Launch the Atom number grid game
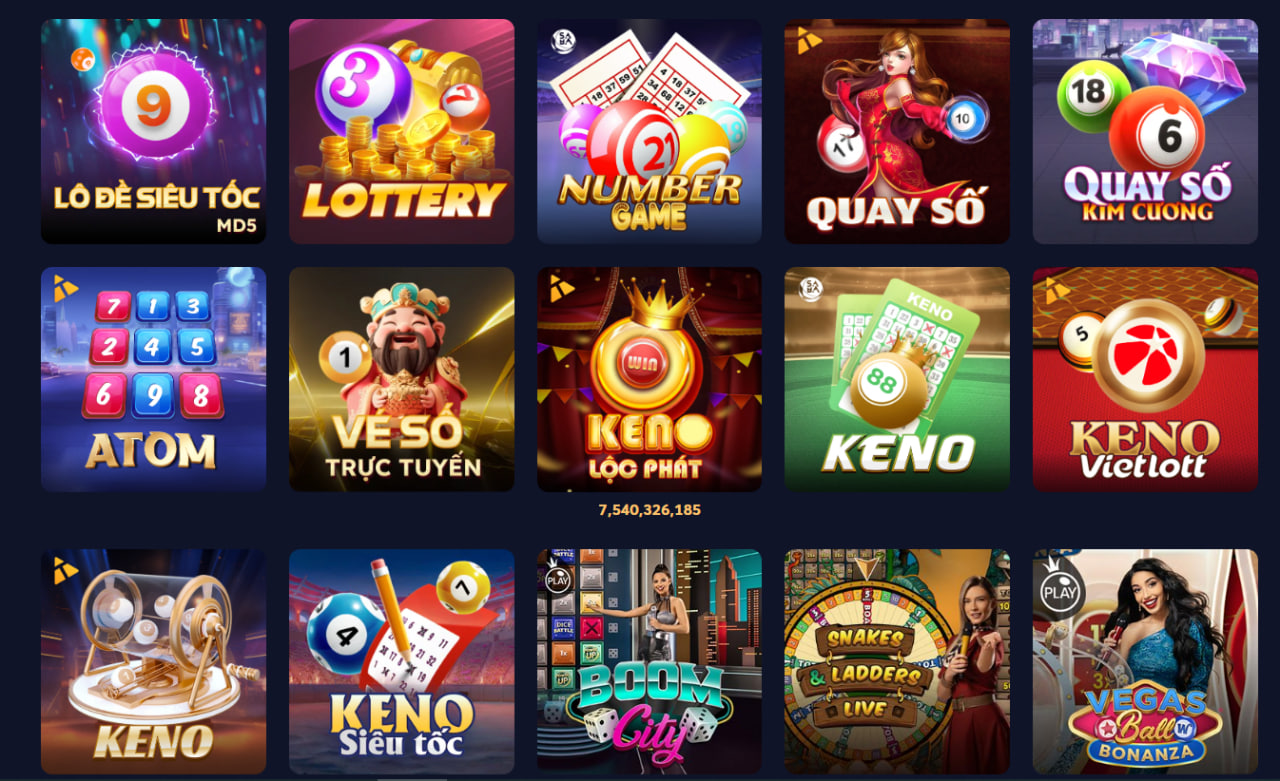The image size is (1280, 781). pyautogui.click(x=153, y=379)
